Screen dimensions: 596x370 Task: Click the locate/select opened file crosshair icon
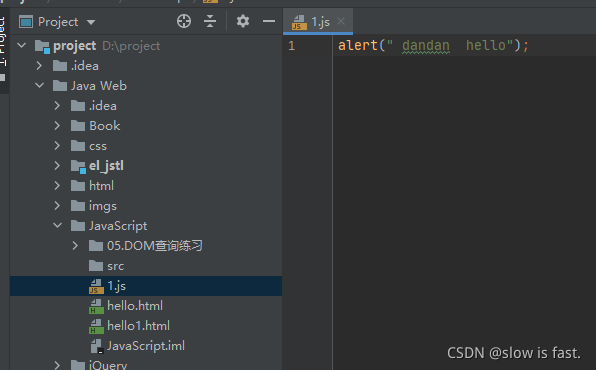pos(184,21)
